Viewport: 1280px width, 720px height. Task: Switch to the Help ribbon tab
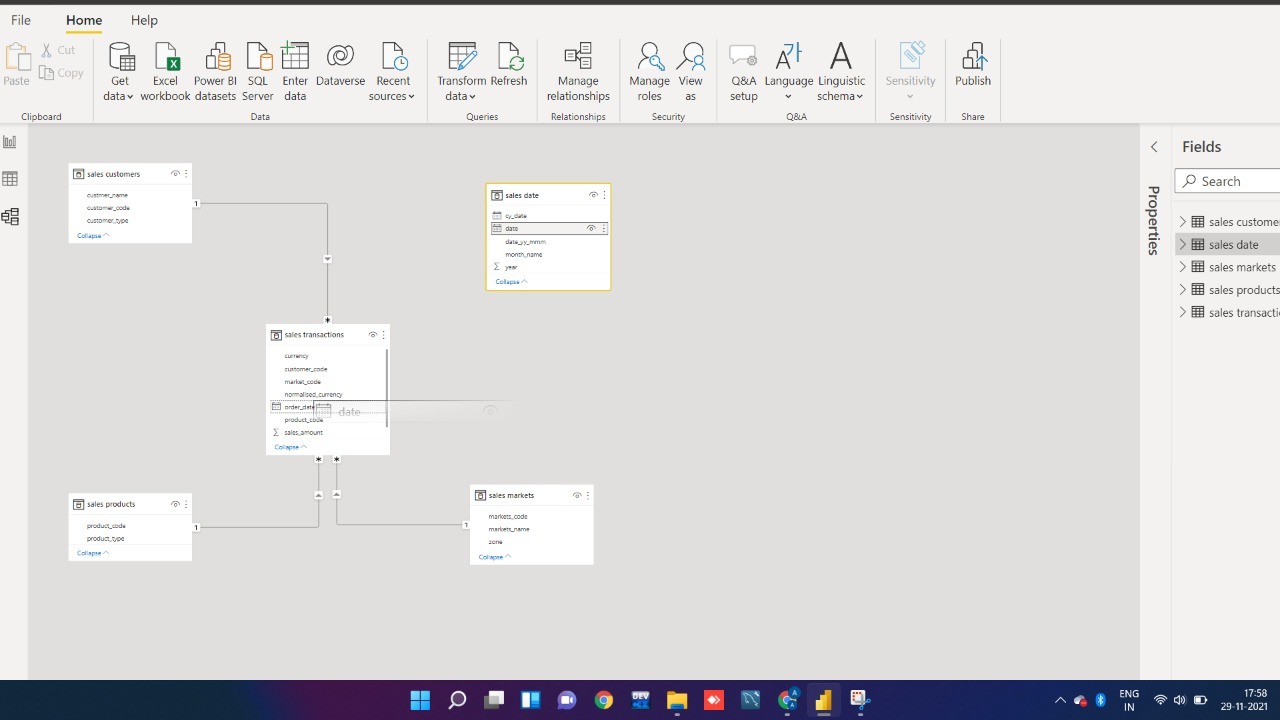pos(144,20)
